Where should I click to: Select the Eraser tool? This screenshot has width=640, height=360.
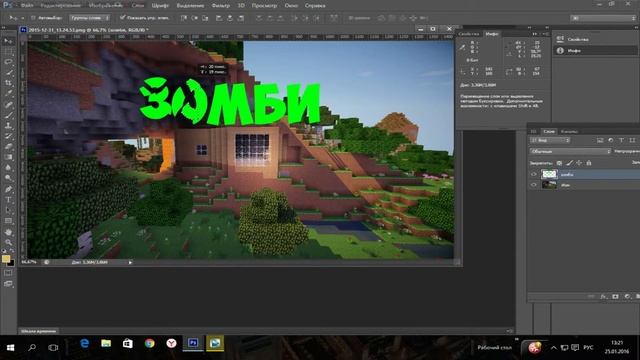point(8,147)
